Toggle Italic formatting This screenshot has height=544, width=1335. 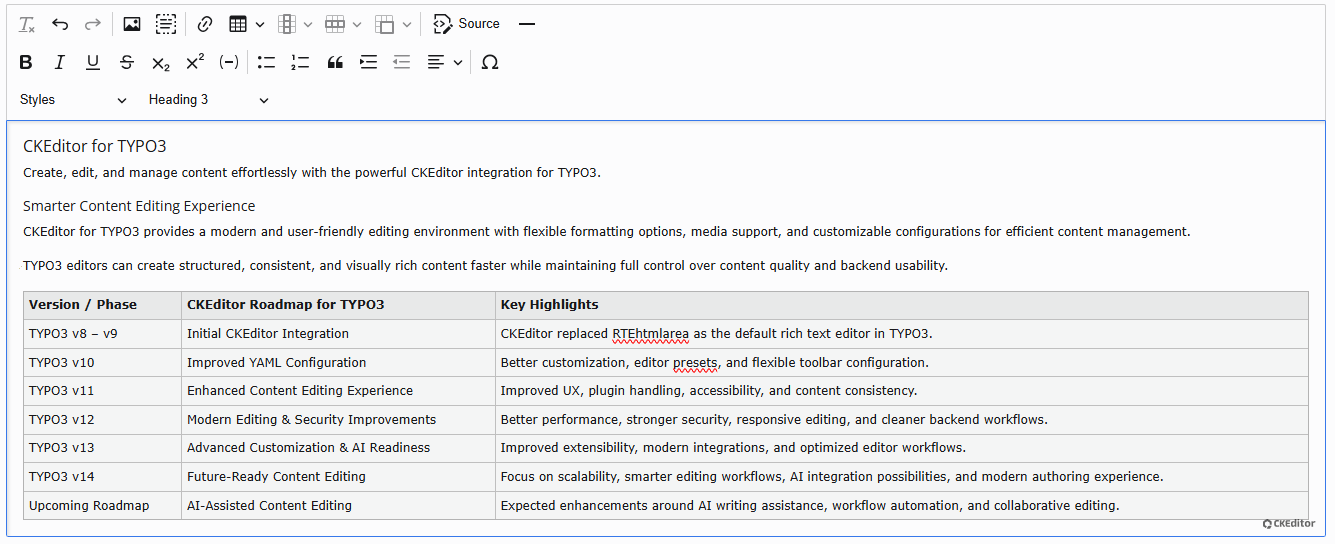tap(59, 62)
